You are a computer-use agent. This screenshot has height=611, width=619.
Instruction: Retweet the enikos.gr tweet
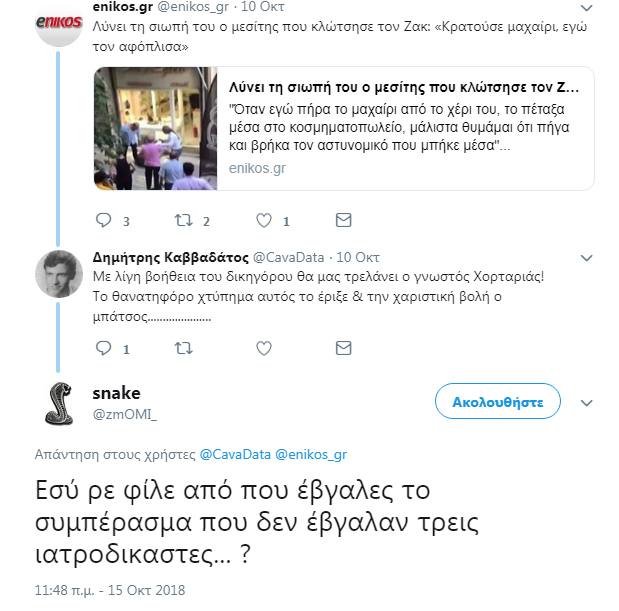(184, 220)
